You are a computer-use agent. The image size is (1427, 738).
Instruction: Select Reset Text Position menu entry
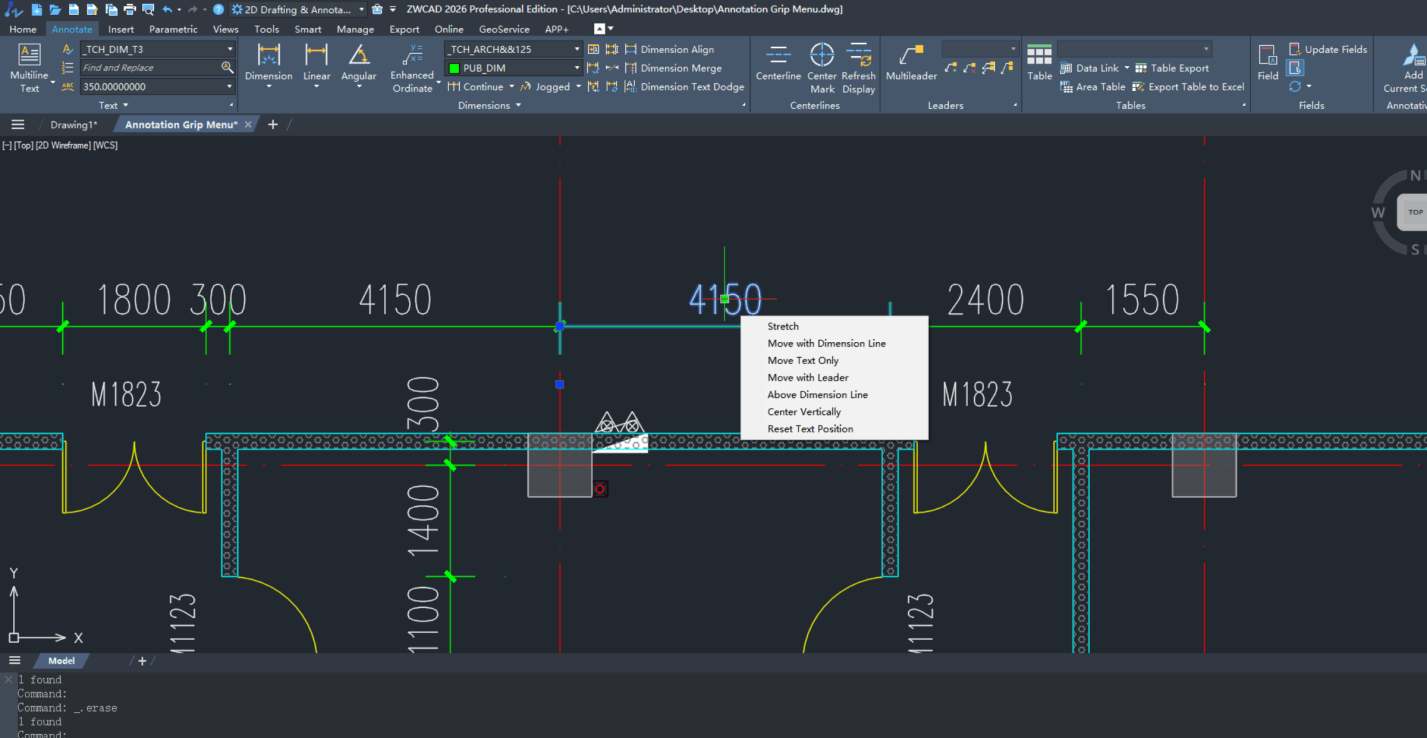point(810,429)
